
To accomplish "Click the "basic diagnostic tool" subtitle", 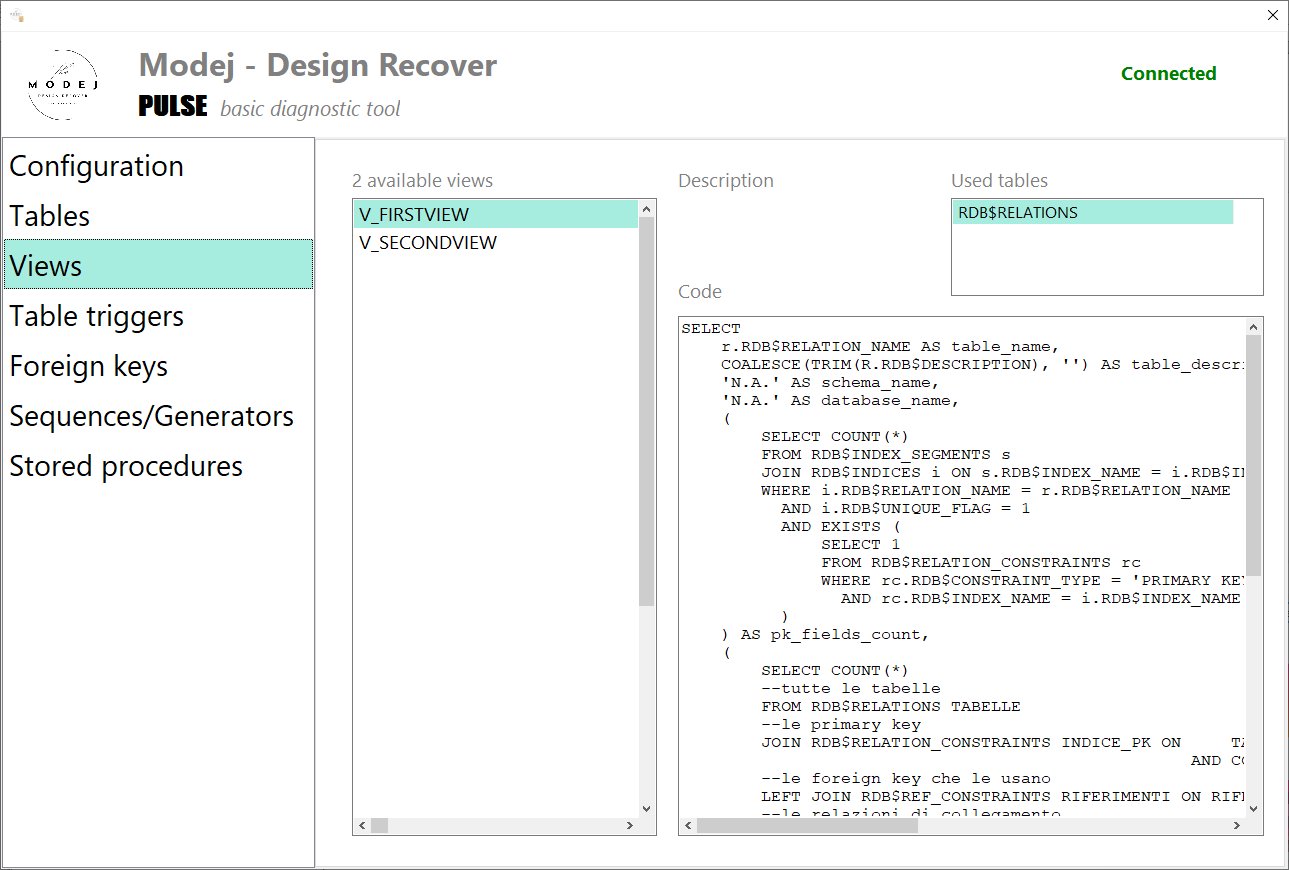I will click(x=310, y=108).
